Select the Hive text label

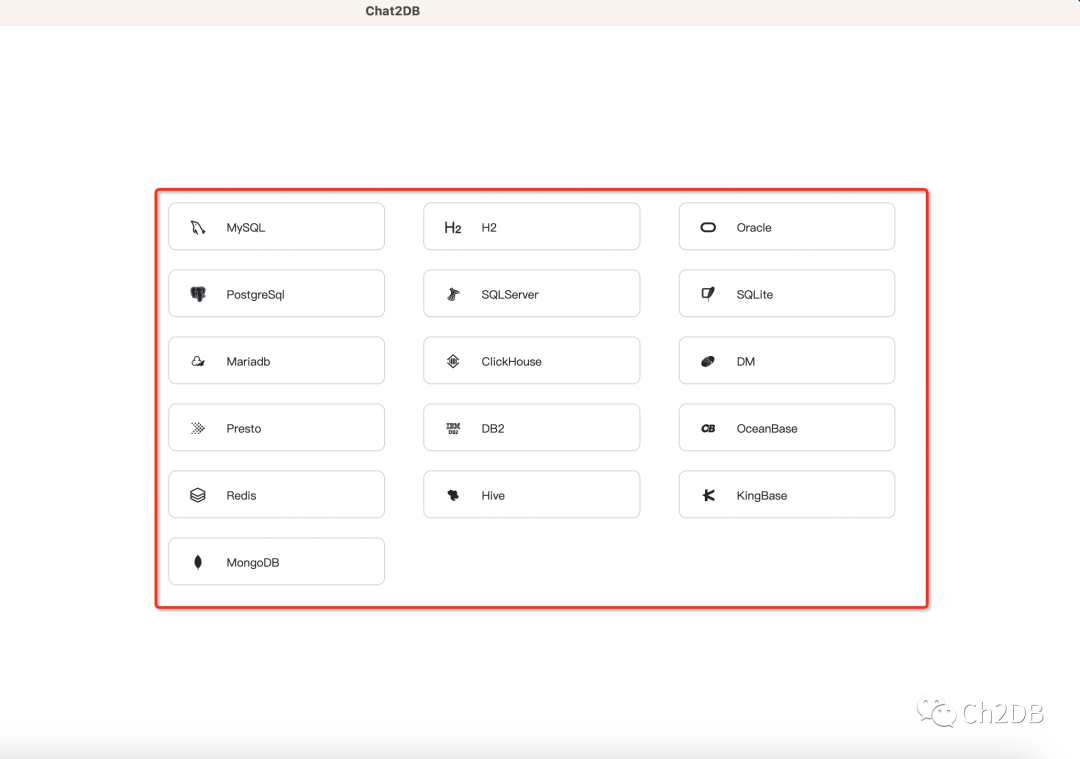[492, 495]
